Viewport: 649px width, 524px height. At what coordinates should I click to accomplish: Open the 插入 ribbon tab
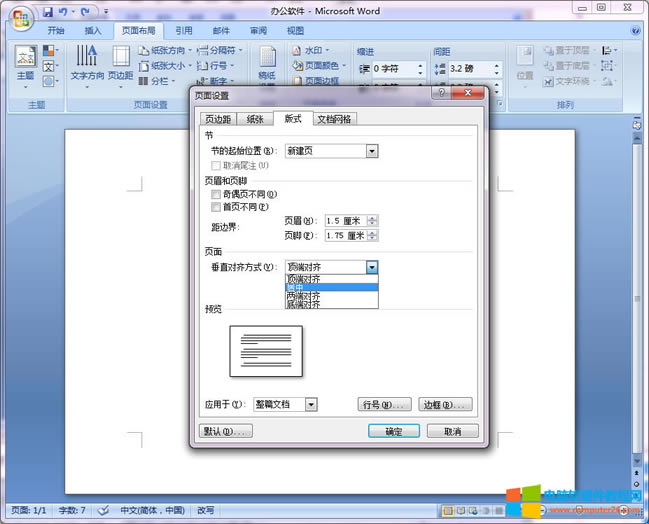pyautogui.click(x=93, y=30)
